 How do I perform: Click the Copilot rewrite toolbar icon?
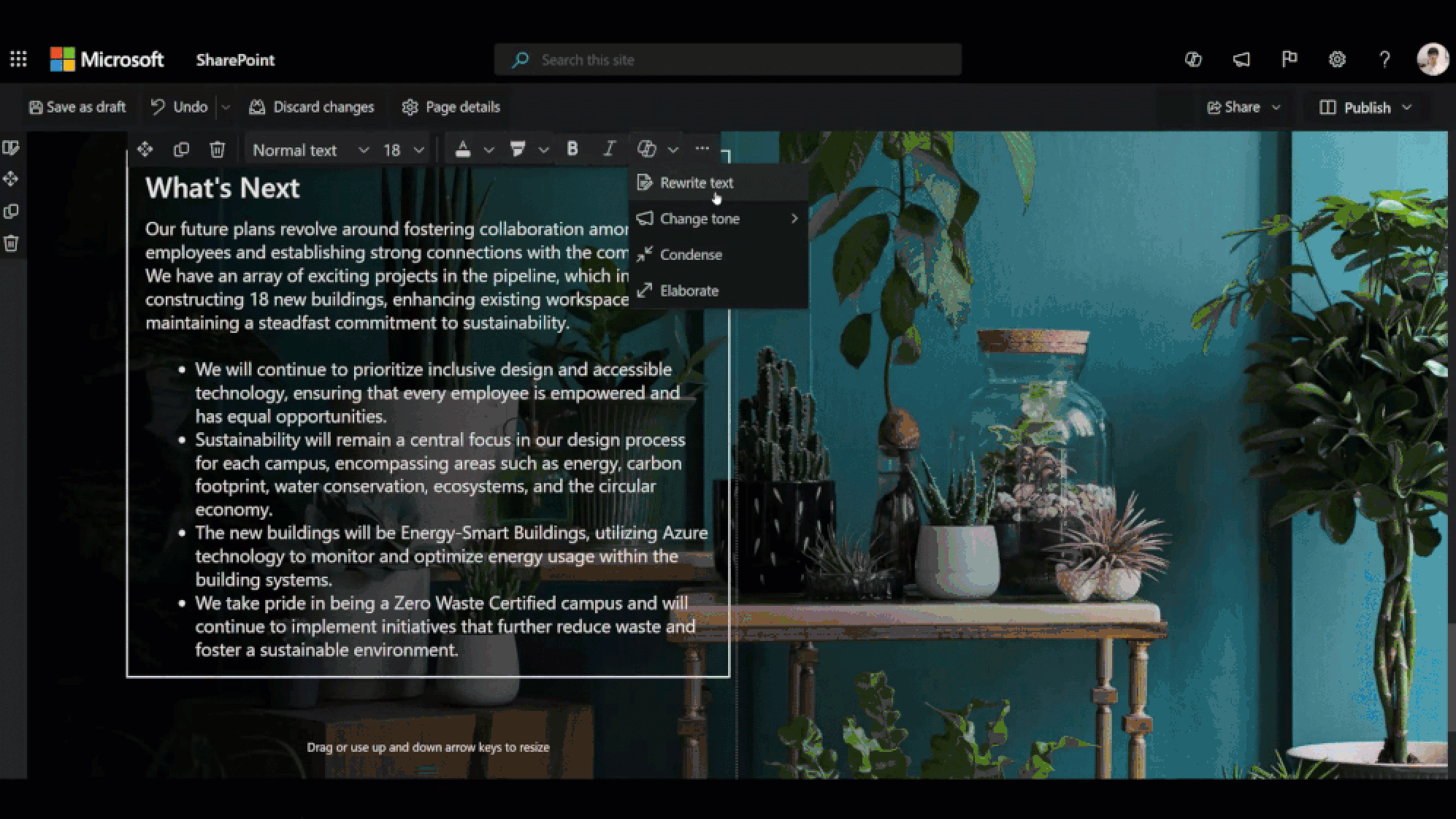(647, 149)
